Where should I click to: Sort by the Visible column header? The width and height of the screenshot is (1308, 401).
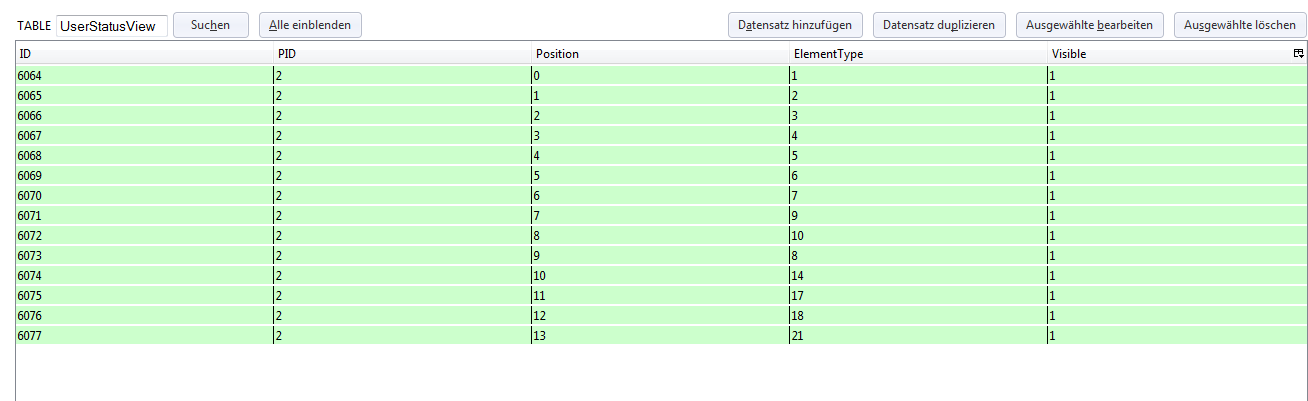[x=1169, y=54]
